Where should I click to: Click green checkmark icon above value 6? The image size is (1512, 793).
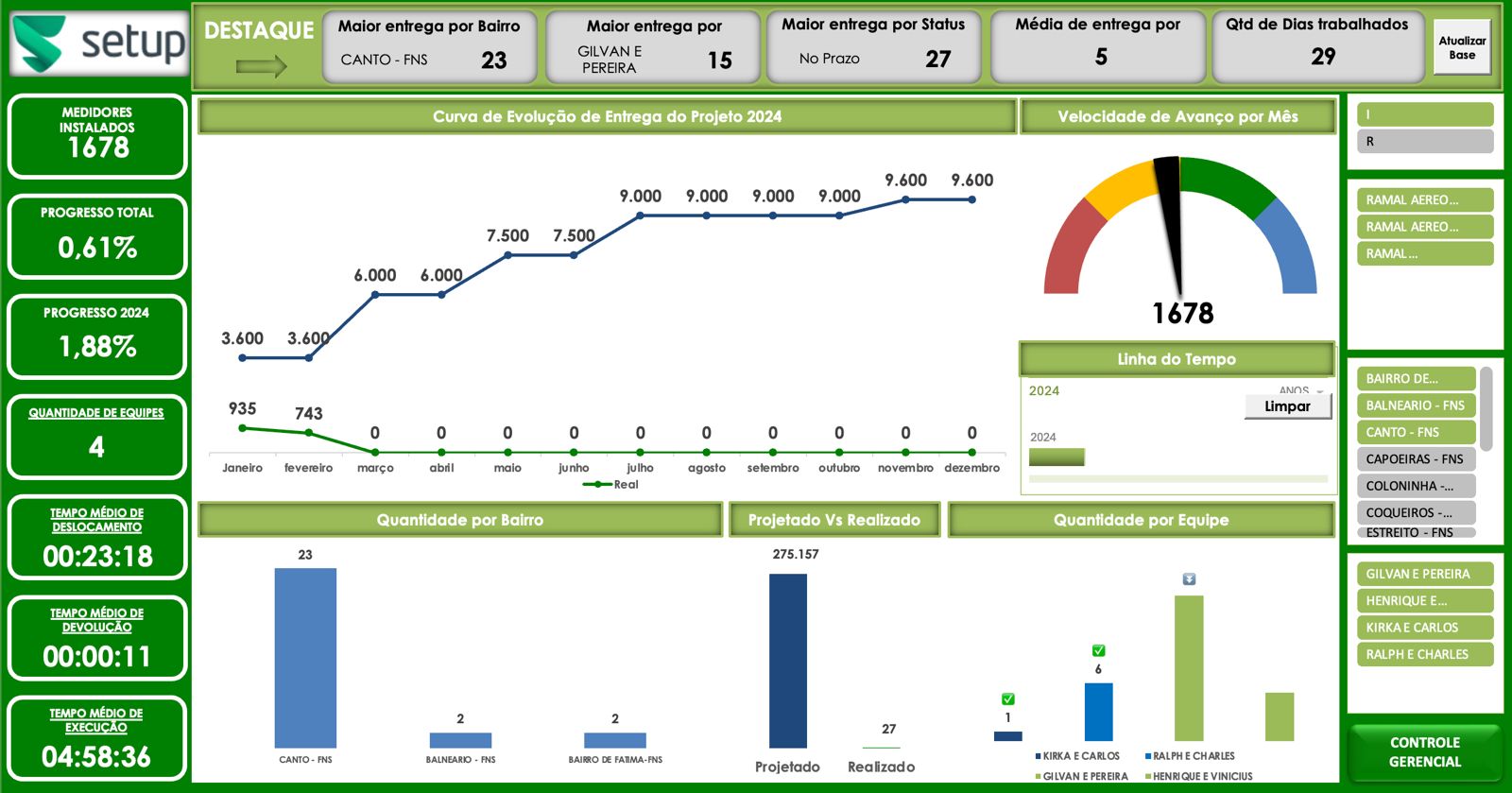tap(1098, 650)
